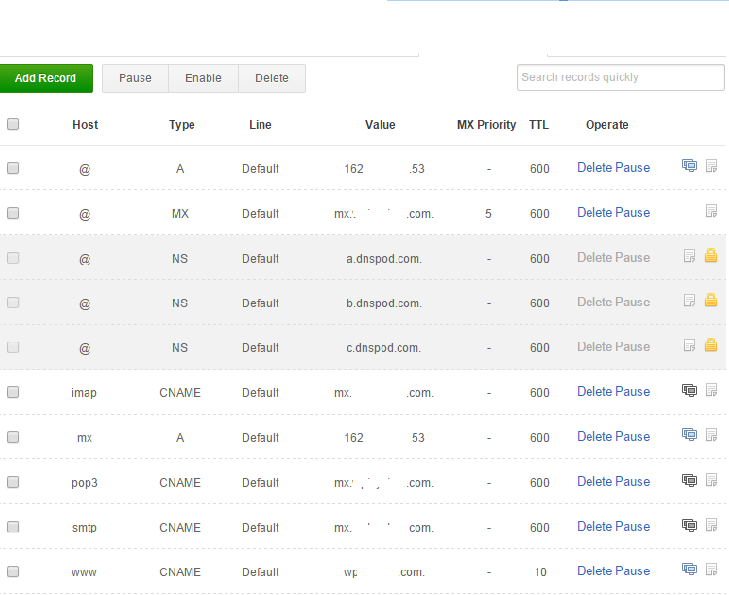Tick the checkbox for the www record

(x=13, y=572)
